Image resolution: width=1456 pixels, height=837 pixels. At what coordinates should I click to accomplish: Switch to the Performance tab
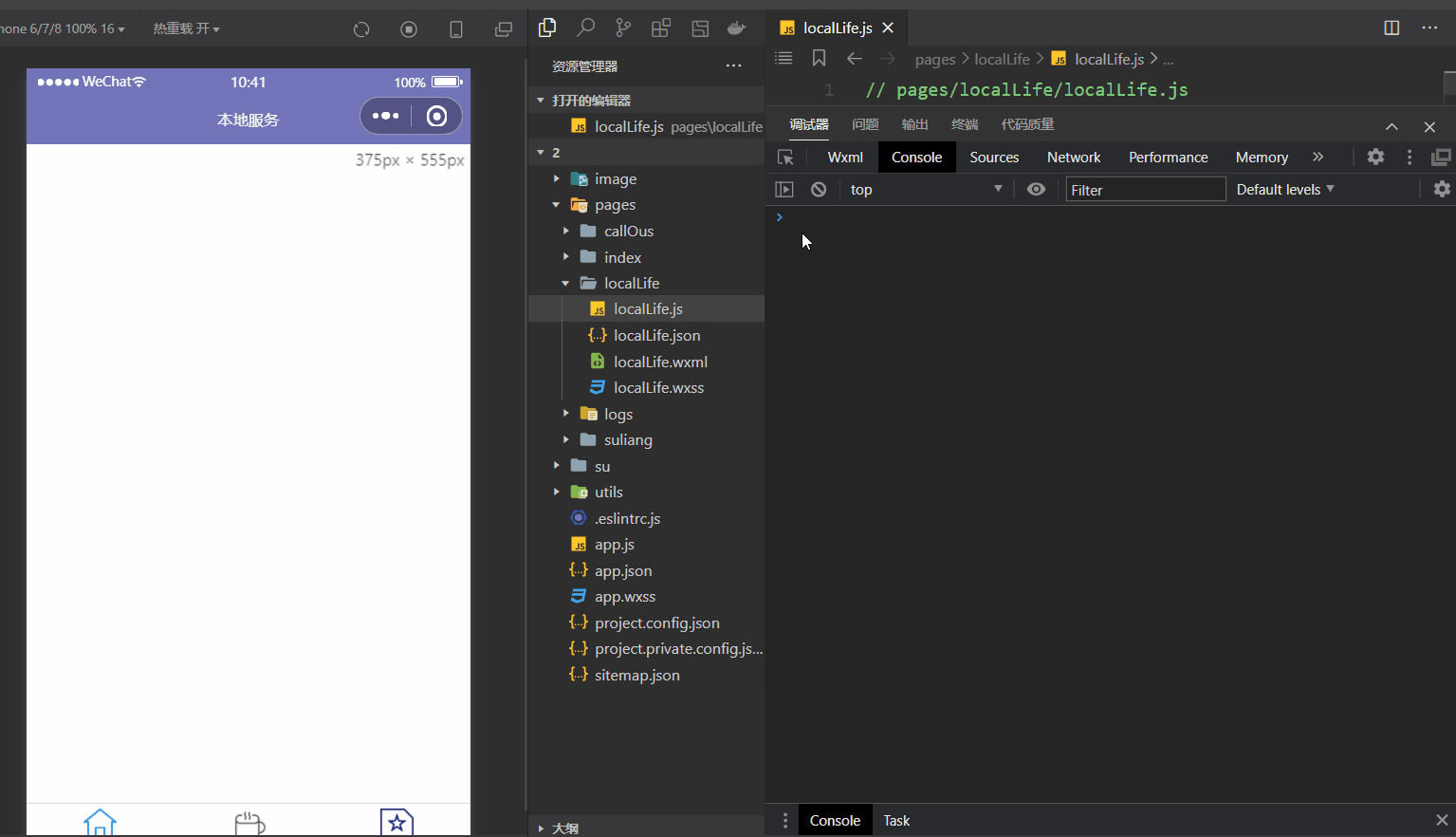pyautogui.click(x=1169, y=158)
